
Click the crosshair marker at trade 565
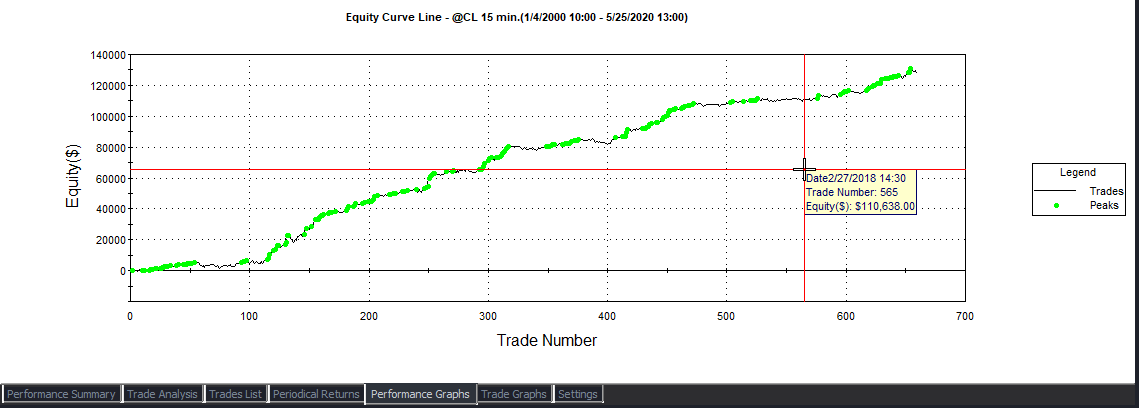(x=805, y=170)
